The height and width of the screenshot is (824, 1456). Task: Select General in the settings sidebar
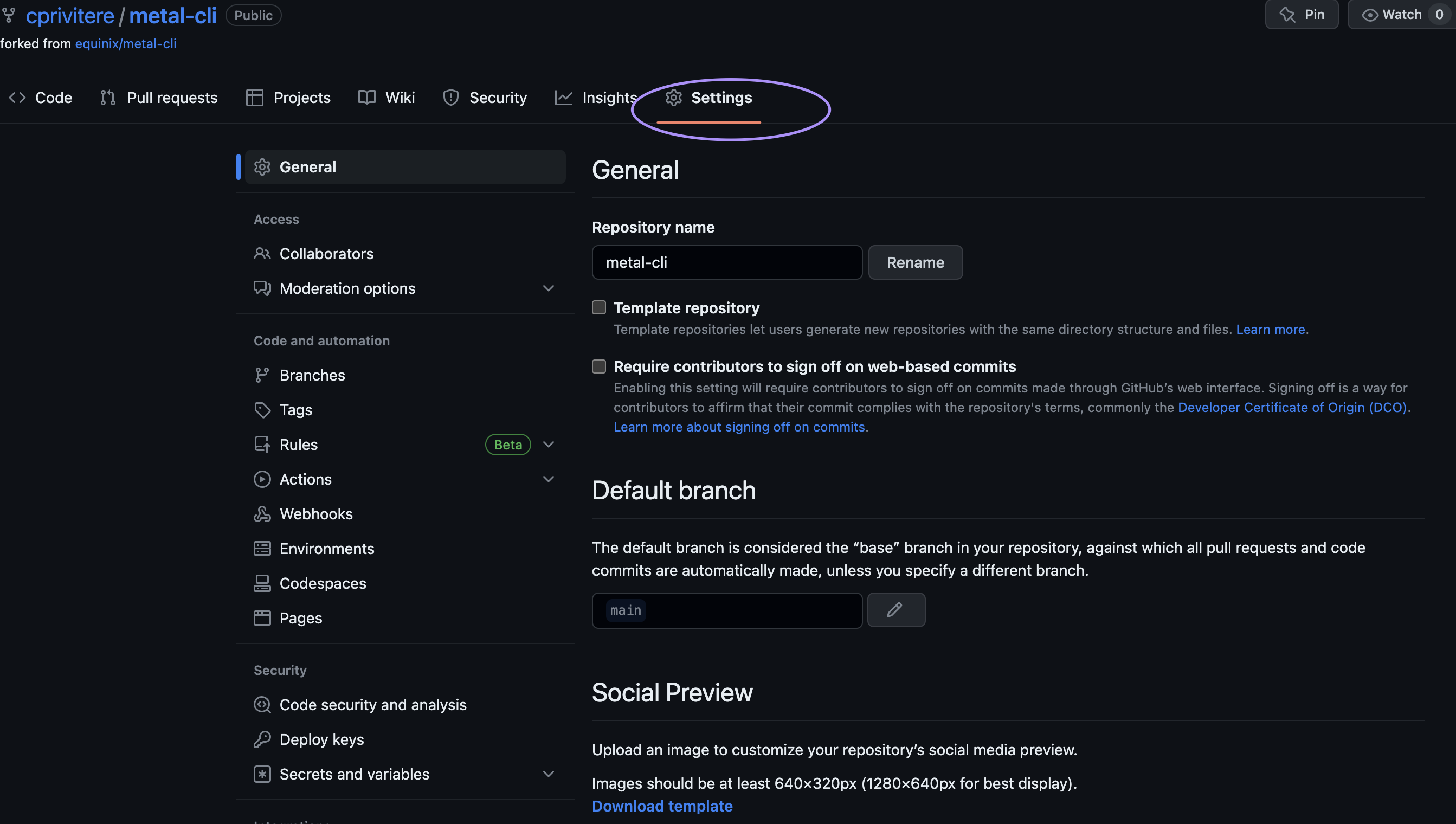pos(405,167)
